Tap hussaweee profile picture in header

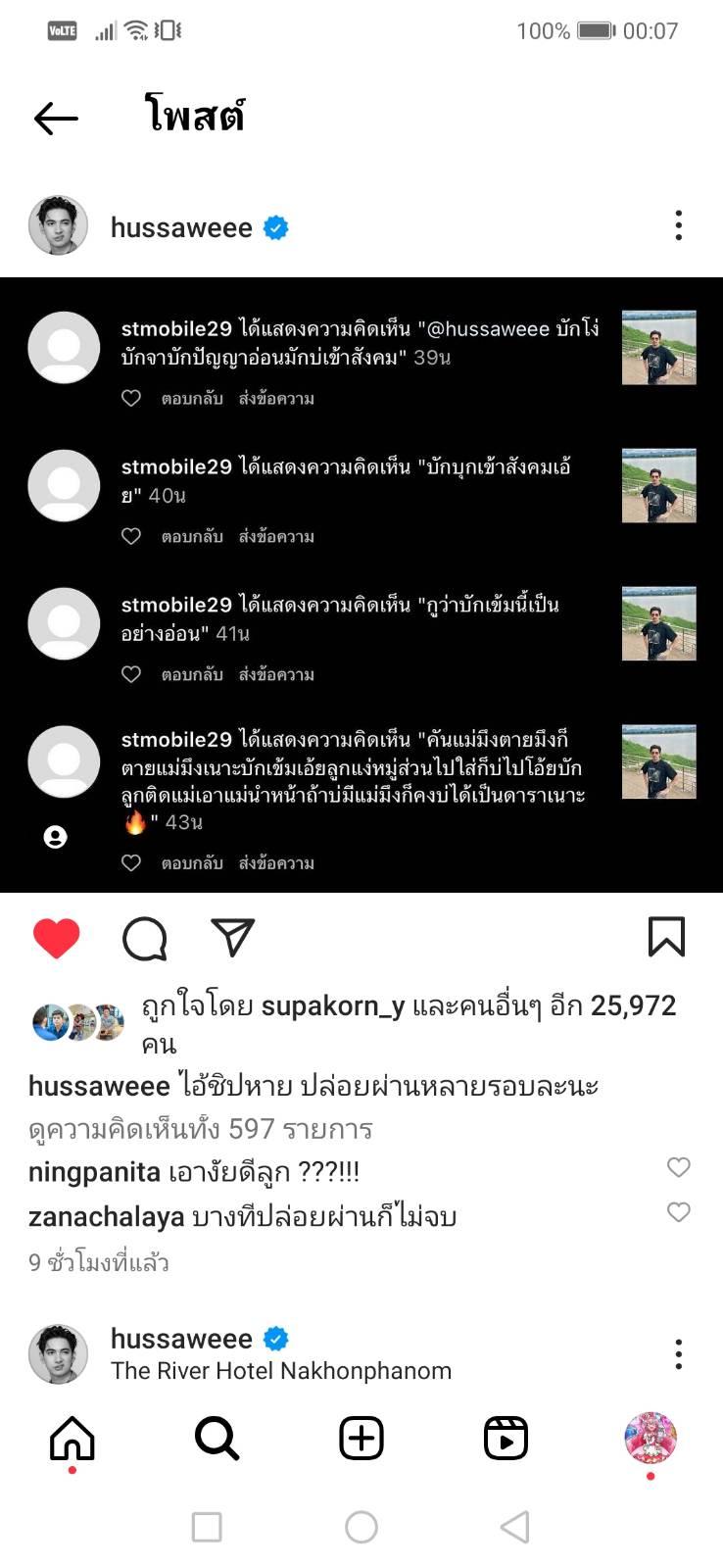coord(59,226)
